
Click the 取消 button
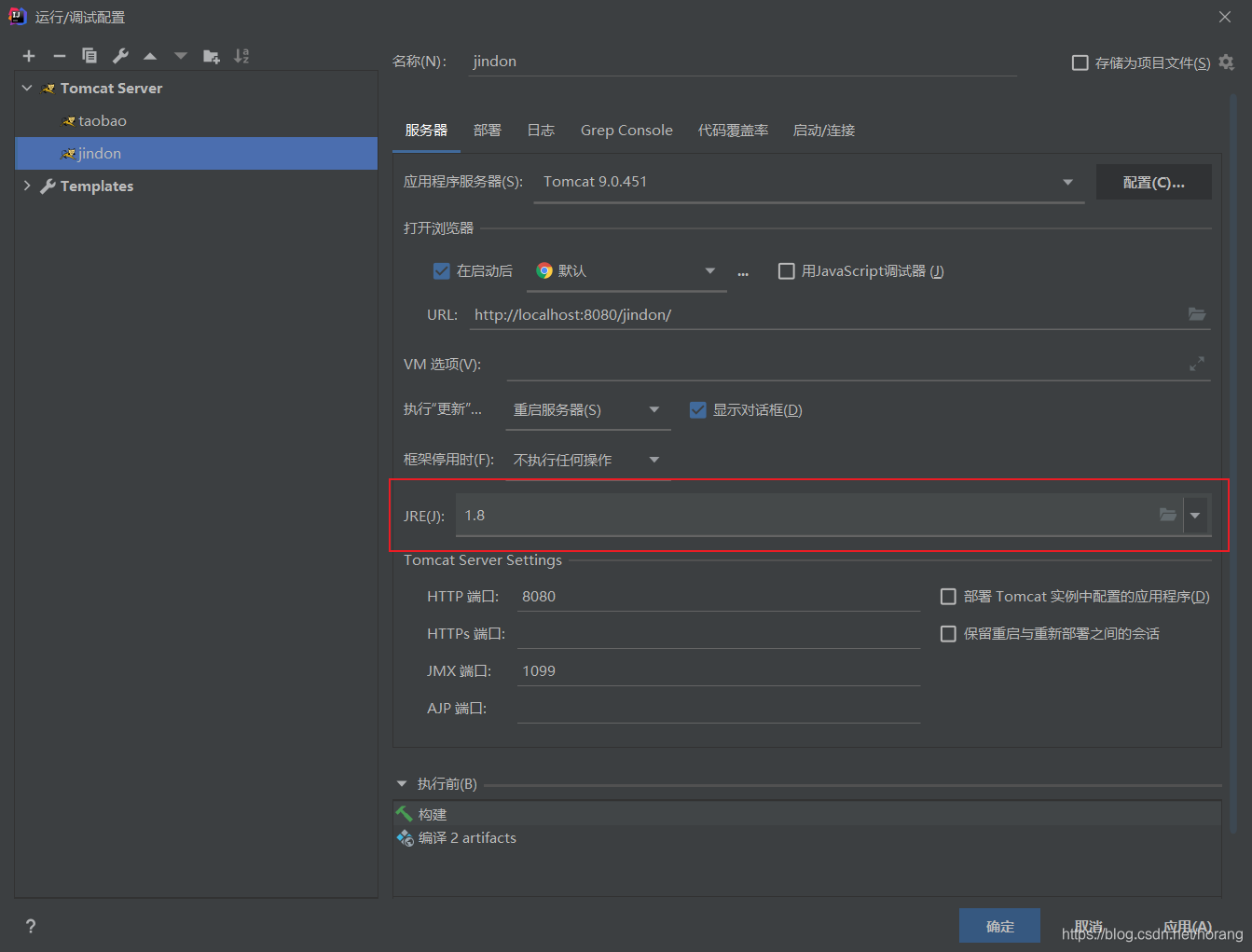pyautogui.click(x=1088, y=926)
